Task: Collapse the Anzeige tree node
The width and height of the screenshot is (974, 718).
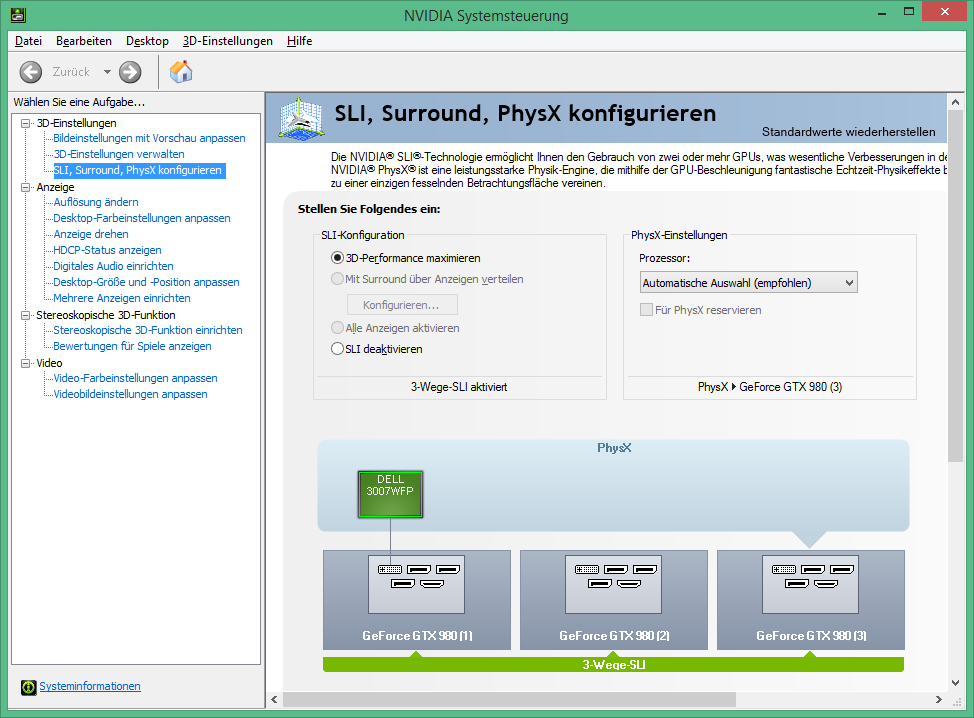Action: (x=25, y=187)
